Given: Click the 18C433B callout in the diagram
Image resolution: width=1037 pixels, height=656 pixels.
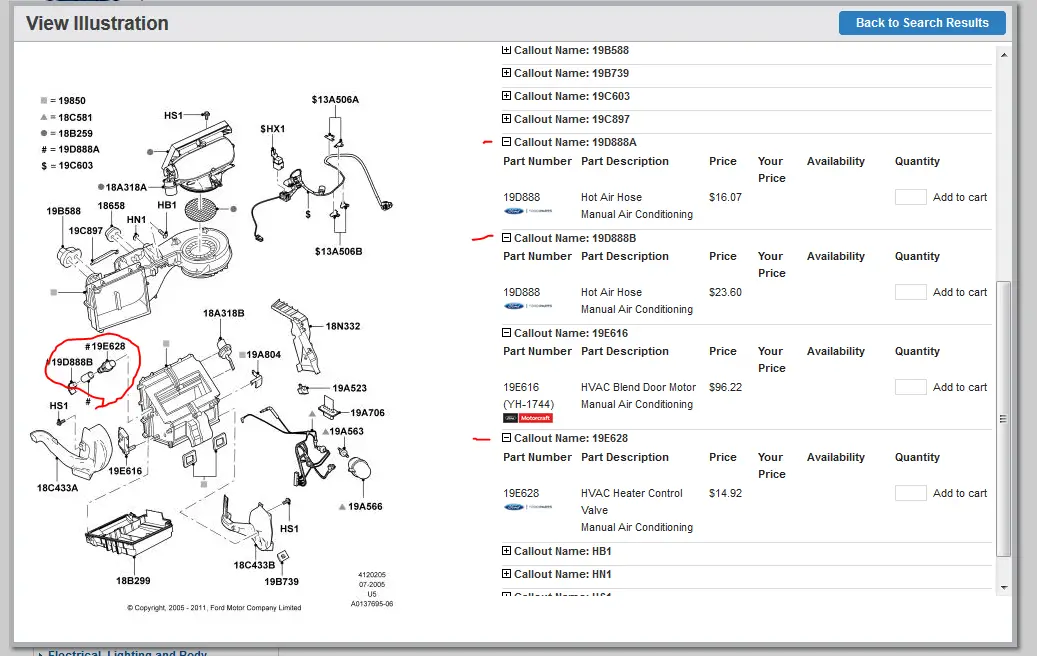Looking at the screenshot, I should click(254, 565).
